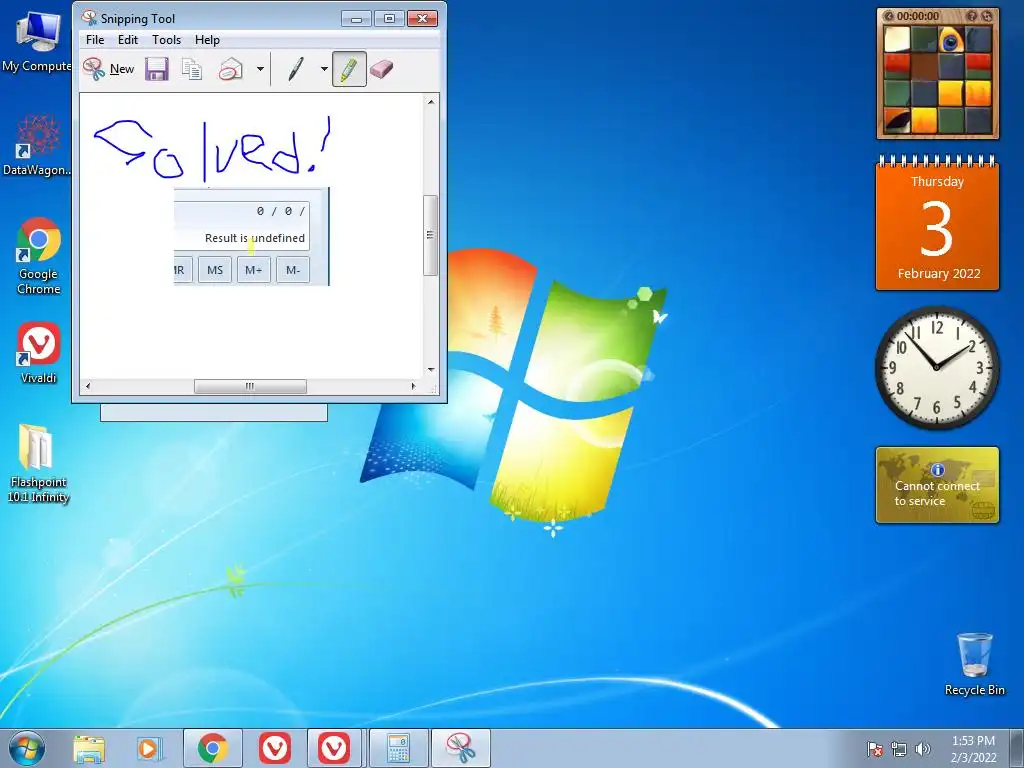Click the first Vivaldi taskbar icon
The image size is (1024, 768).
[x=274, y=748]
